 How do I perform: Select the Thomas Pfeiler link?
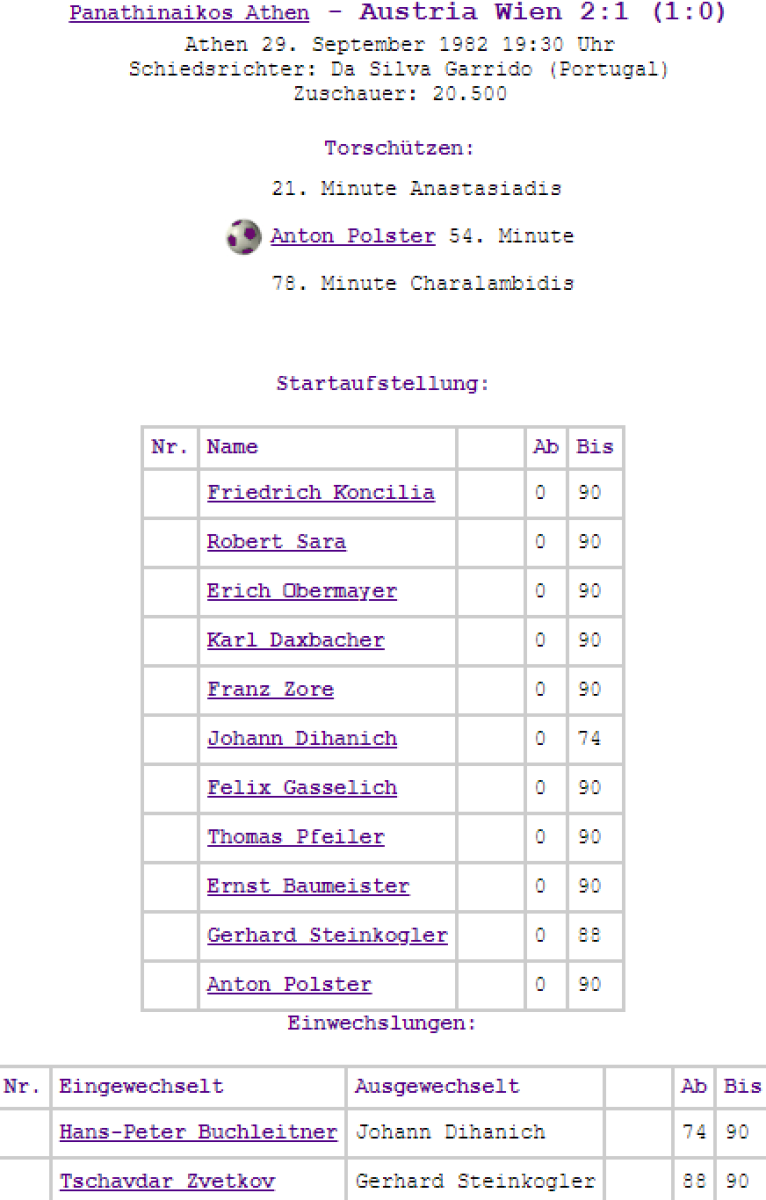point(296,837)
